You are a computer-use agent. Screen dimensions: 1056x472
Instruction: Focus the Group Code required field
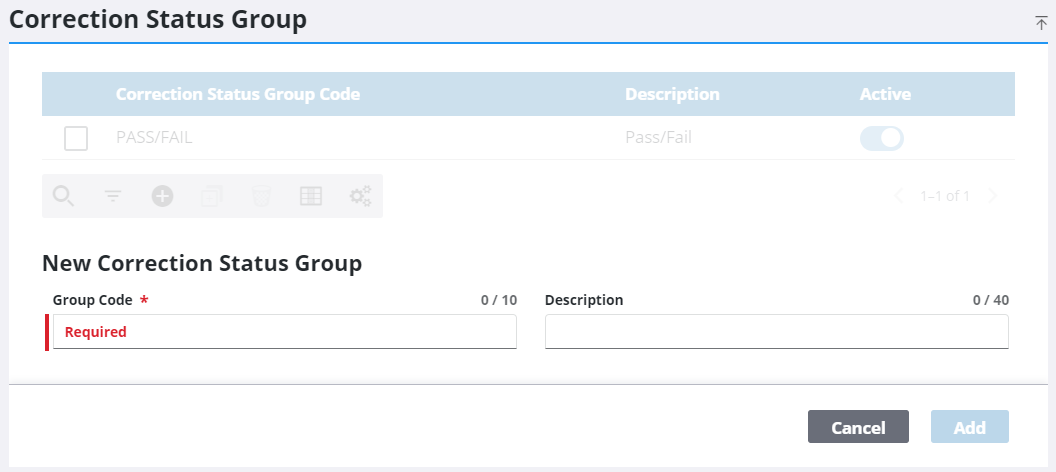pos(285,332)
